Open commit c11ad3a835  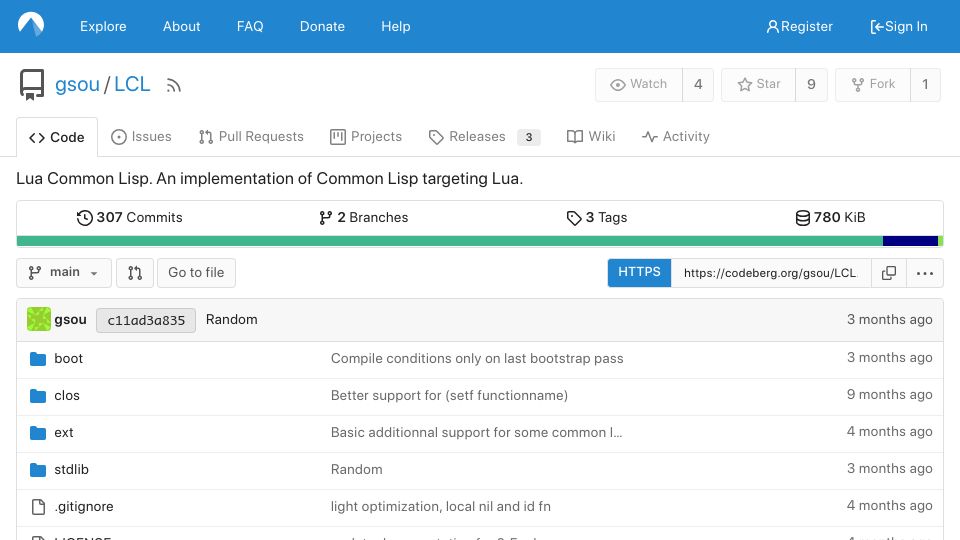(x=146, y=320)
